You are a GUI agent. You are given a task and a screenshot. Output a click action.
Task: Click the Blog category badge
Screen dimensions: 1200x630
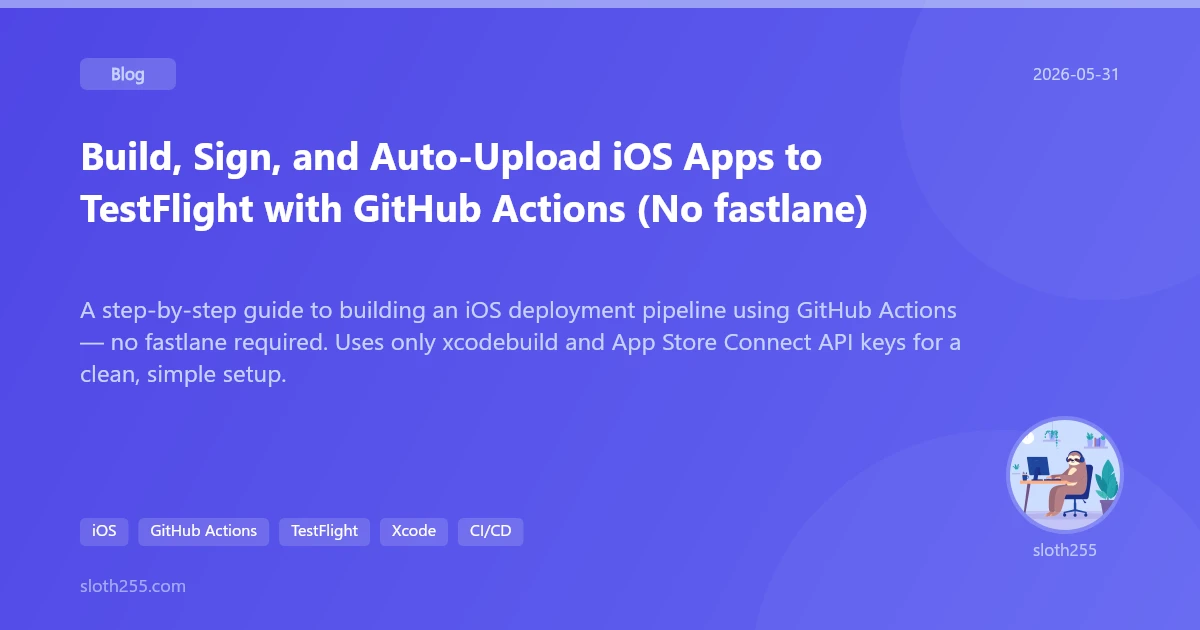pos(128,74)
